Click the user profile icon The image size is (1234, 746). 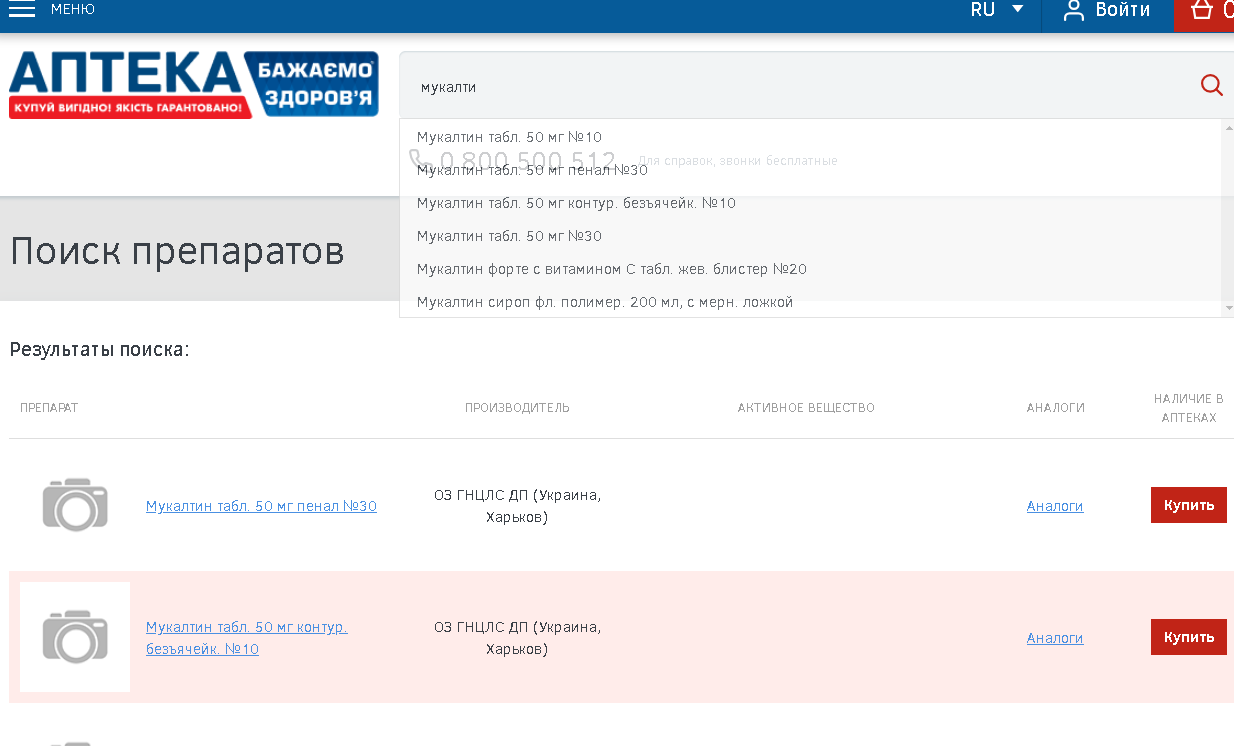1074,11
